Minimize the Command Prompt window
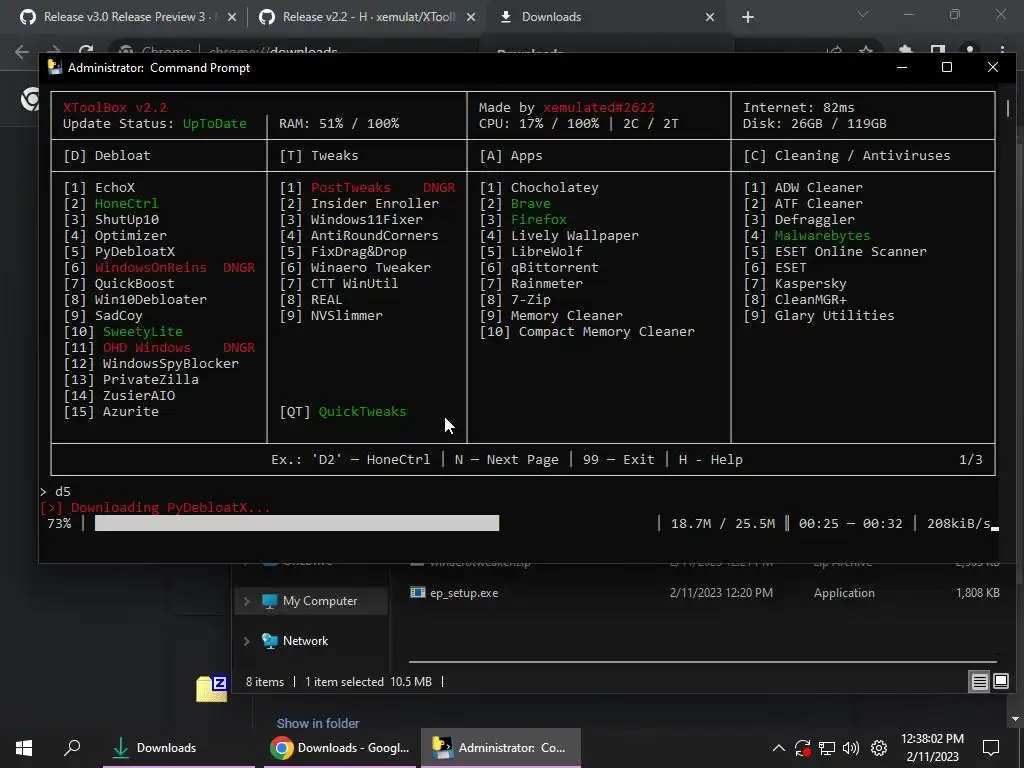The width and height of the screenshot is (1024, 768). click(x=902, y=67)
